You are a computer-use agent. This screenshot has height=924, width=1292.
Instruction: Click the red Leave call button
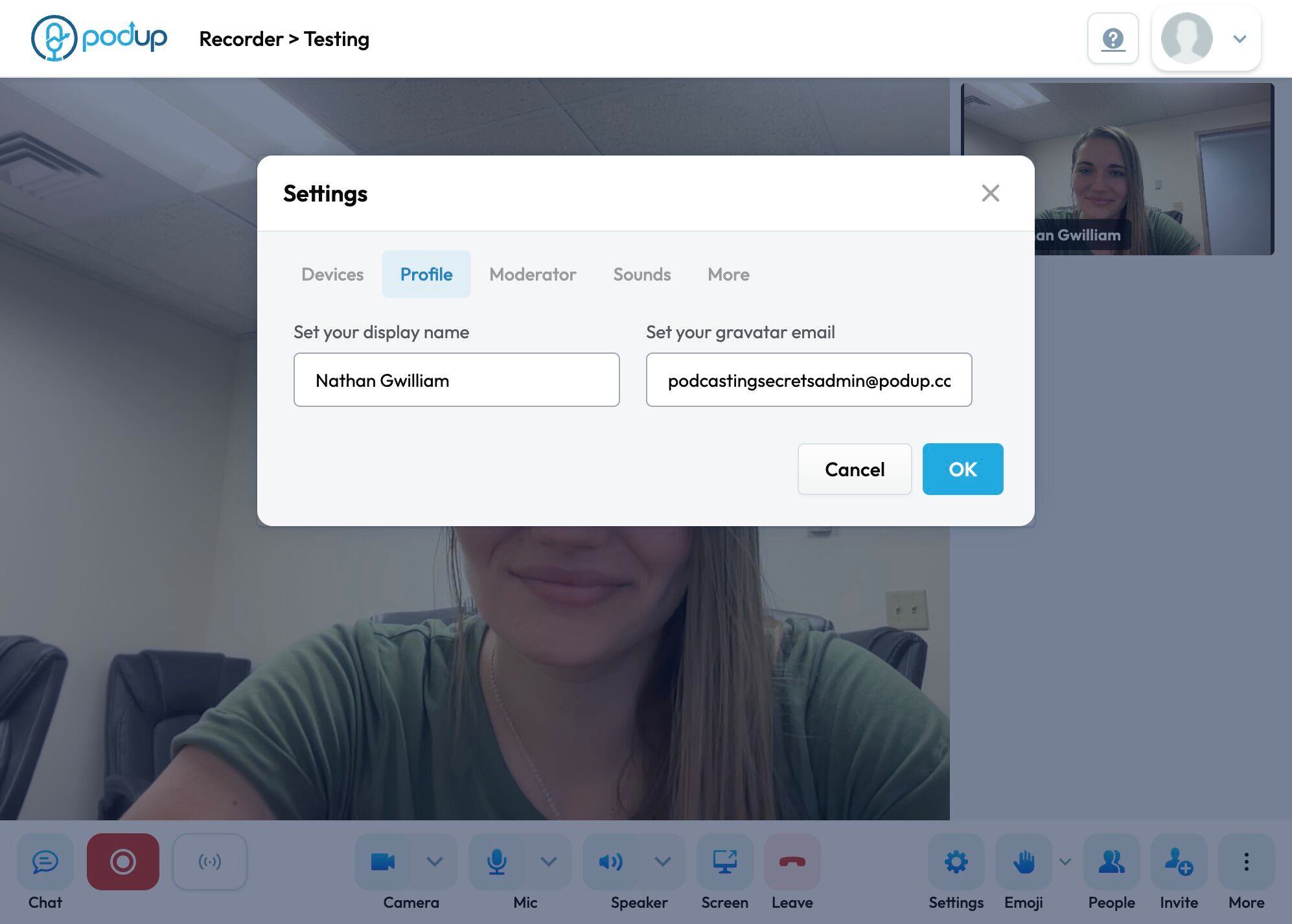792,861
